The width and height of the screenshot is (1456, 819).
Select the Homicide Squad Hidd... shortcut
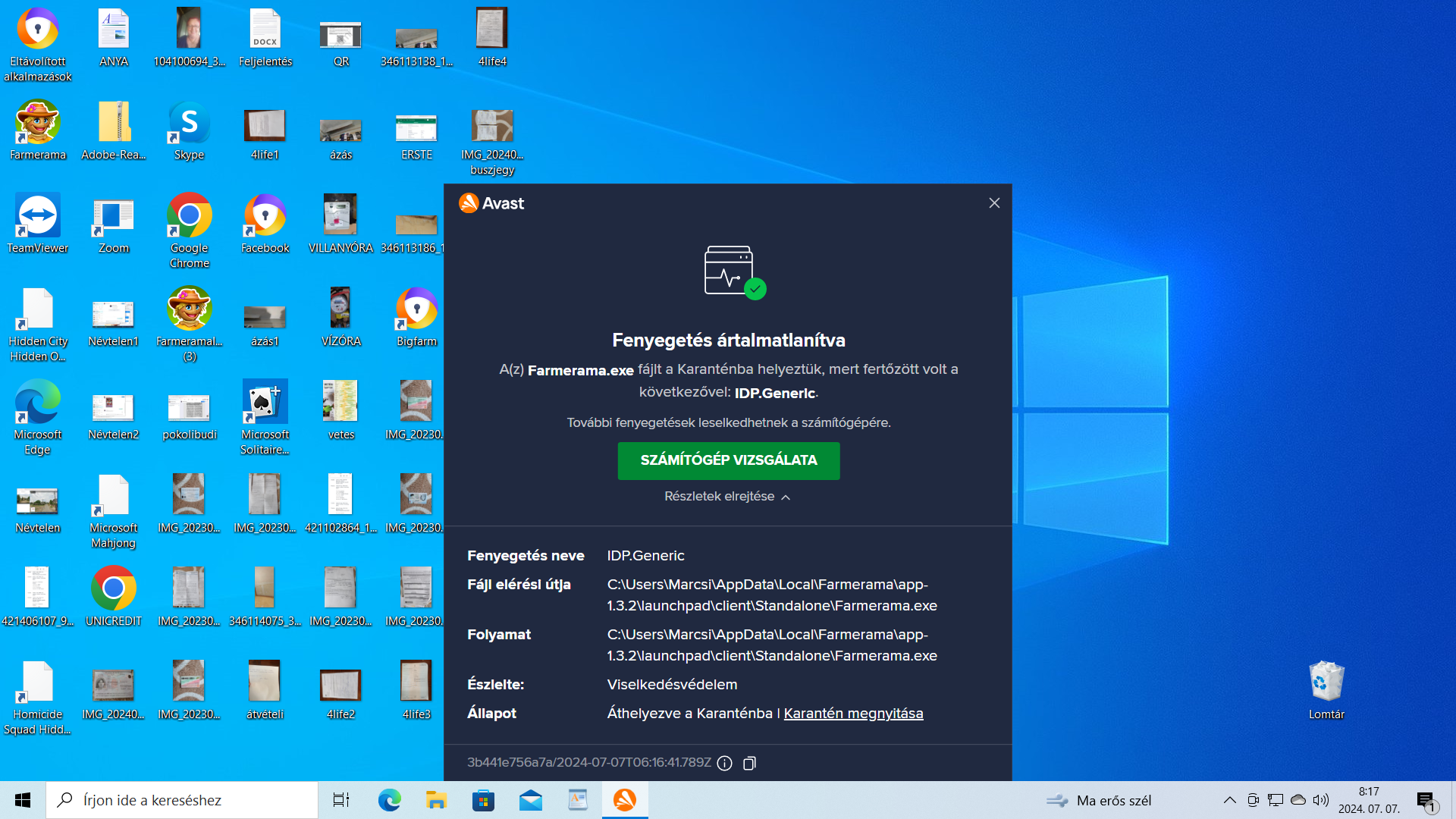pos(38,698)
